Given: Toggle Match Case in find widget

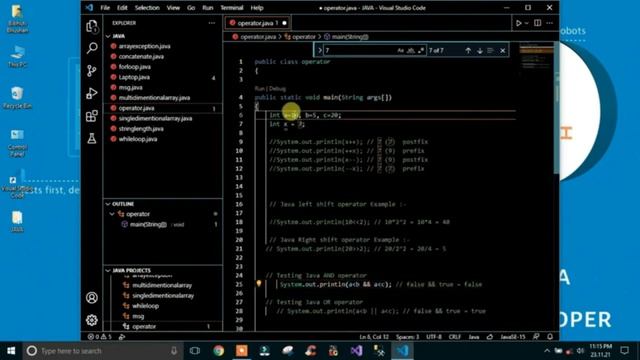Looking at the screenshot, I should pos(400,51).
